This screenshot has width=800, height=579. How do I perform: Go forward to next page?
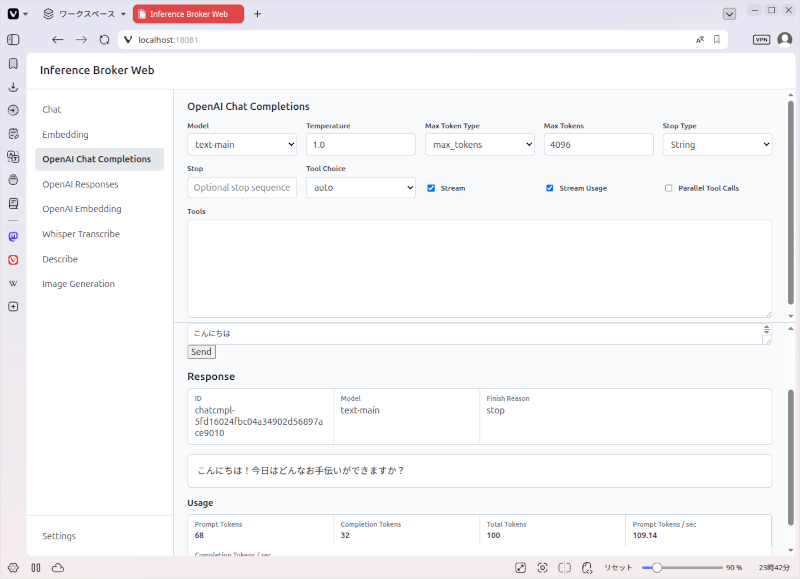pyautogui.click(x=81, y=40)
